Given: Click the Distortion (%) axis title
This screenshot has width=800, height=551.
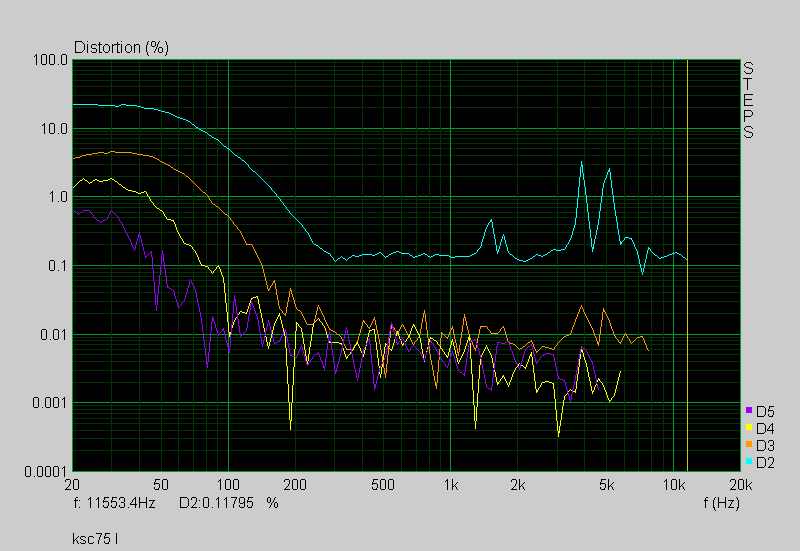Looking at the screenshot, I should (121, 47).
